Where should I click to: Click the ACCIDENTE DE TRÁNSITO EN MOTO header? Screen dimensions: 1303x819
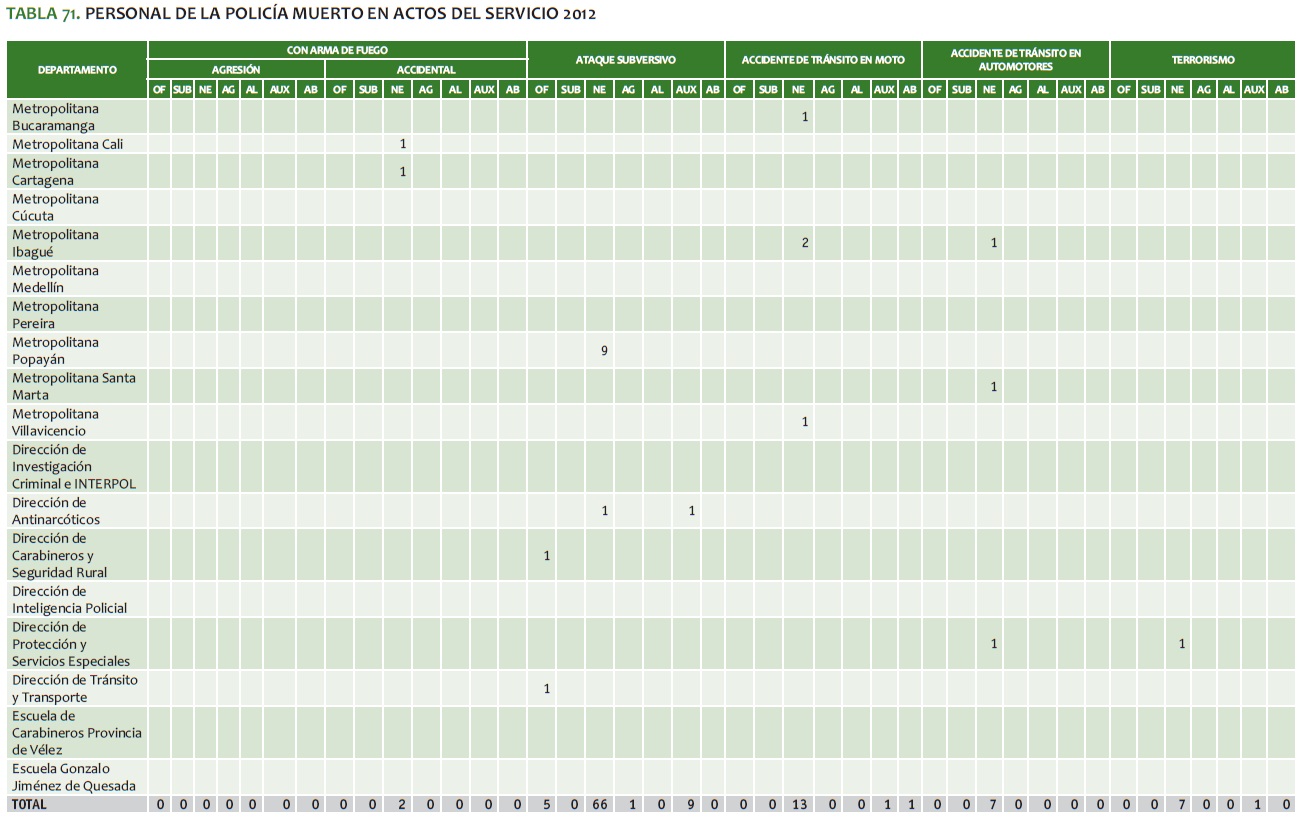(822, 60)
